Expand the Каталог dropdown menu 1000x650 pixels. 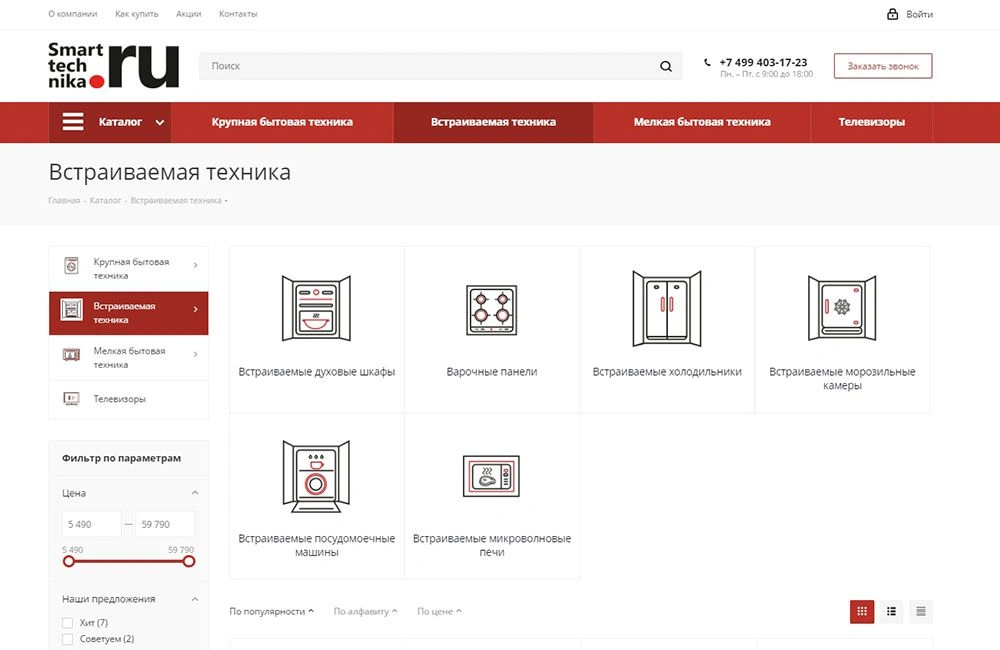click(x=159, y=123)
